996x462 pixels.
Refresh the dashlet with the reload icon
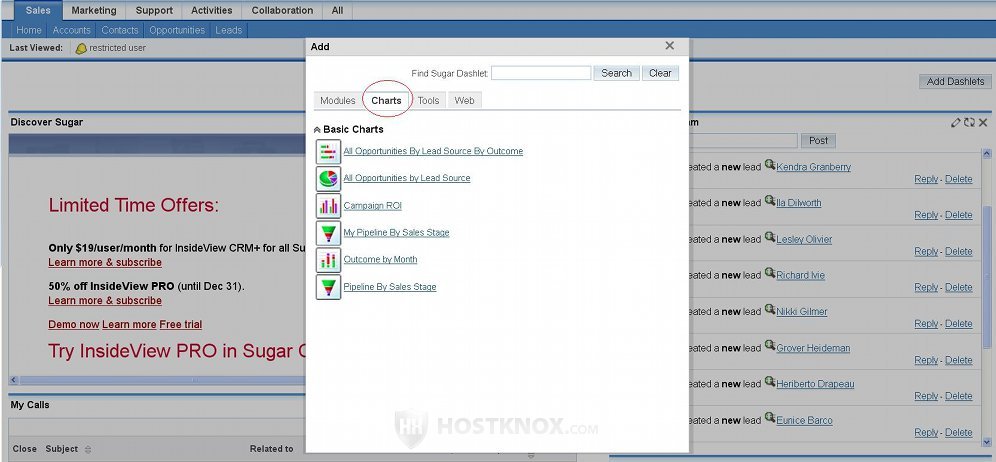tap(969, 123)
